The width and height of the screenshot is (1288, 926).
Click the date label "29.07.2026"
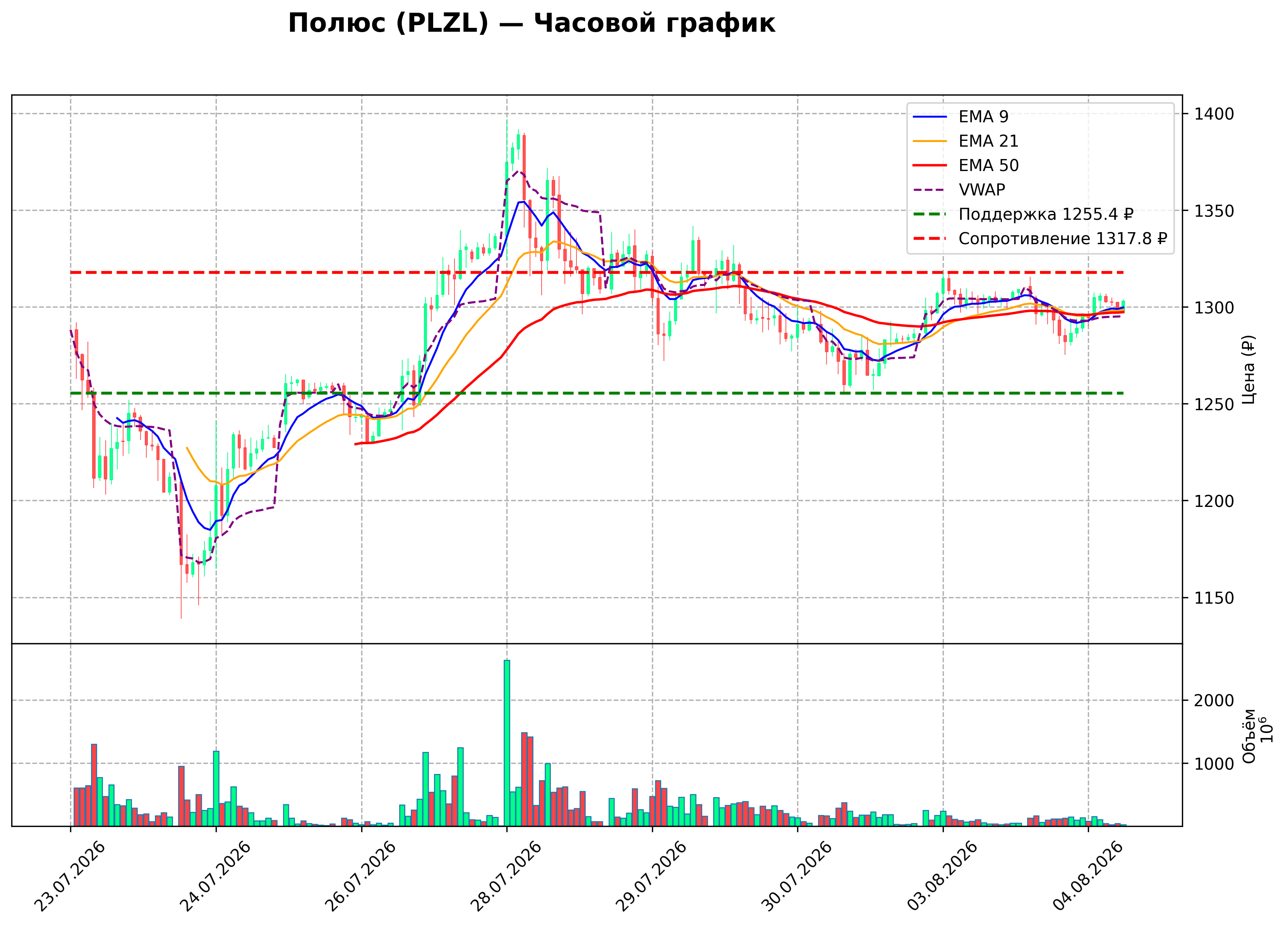click(x=652, y=876)
